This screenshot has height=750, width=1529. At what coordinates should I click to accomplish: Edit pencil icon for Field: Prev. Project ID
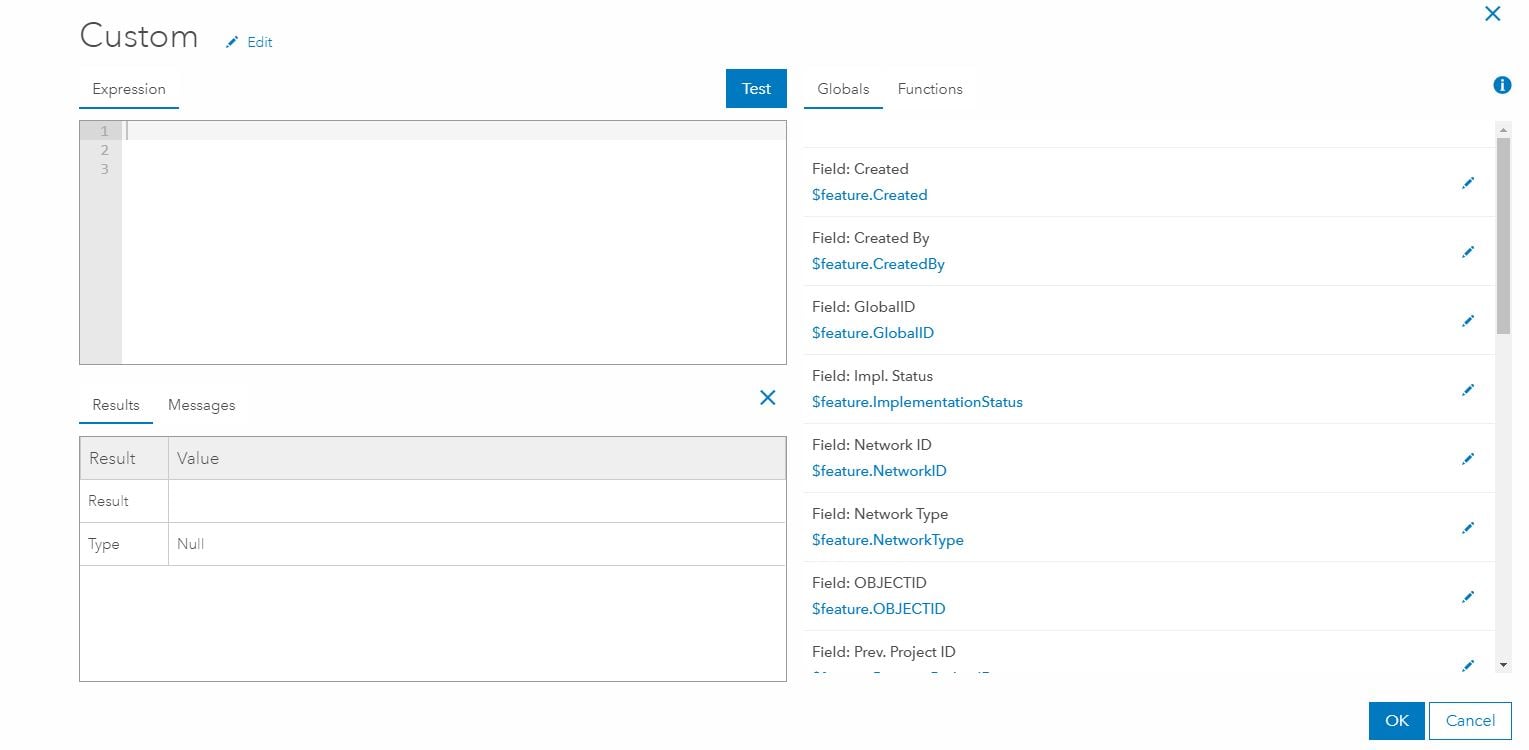pos(1468,666)
